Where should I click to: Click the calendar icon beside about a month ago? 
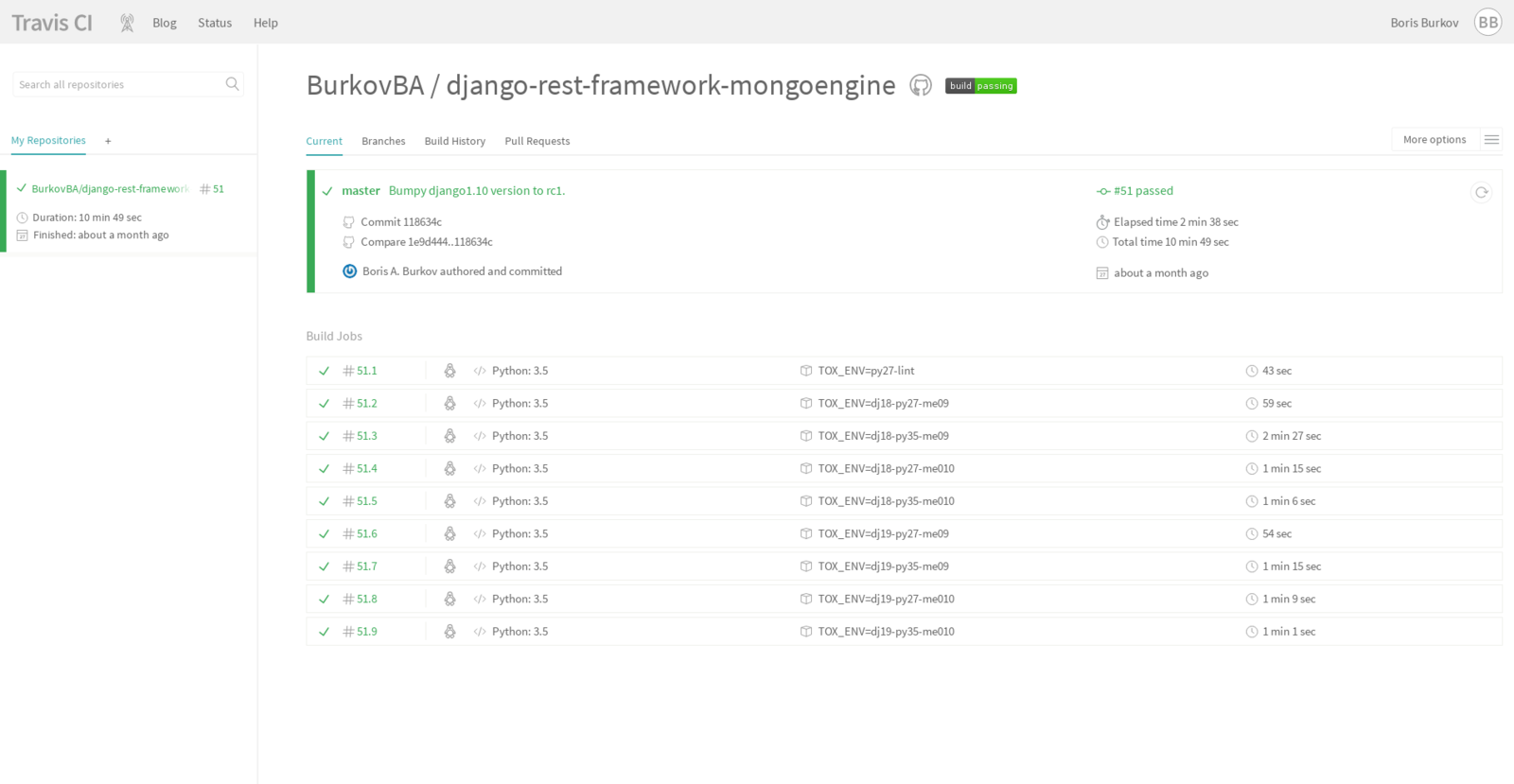[1102, 273]
